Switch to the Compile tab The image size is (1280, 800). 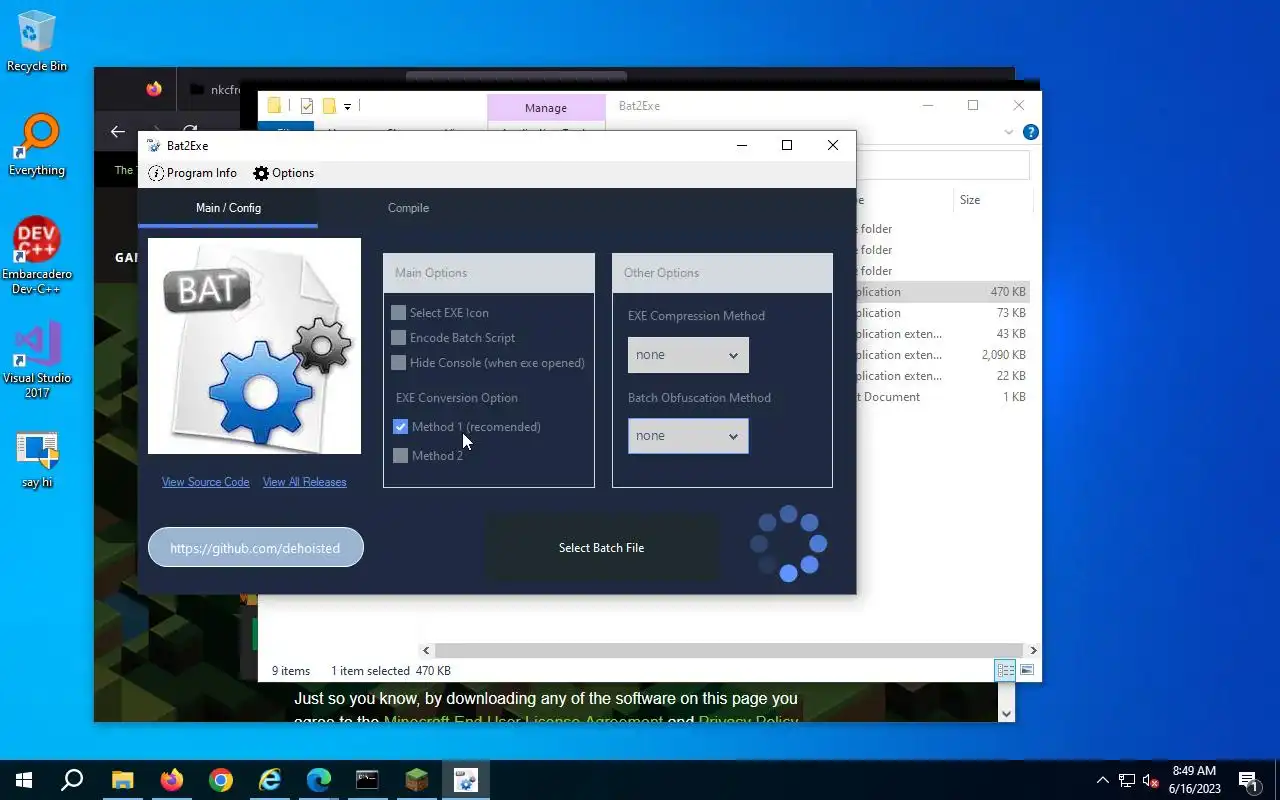[408, 208]
